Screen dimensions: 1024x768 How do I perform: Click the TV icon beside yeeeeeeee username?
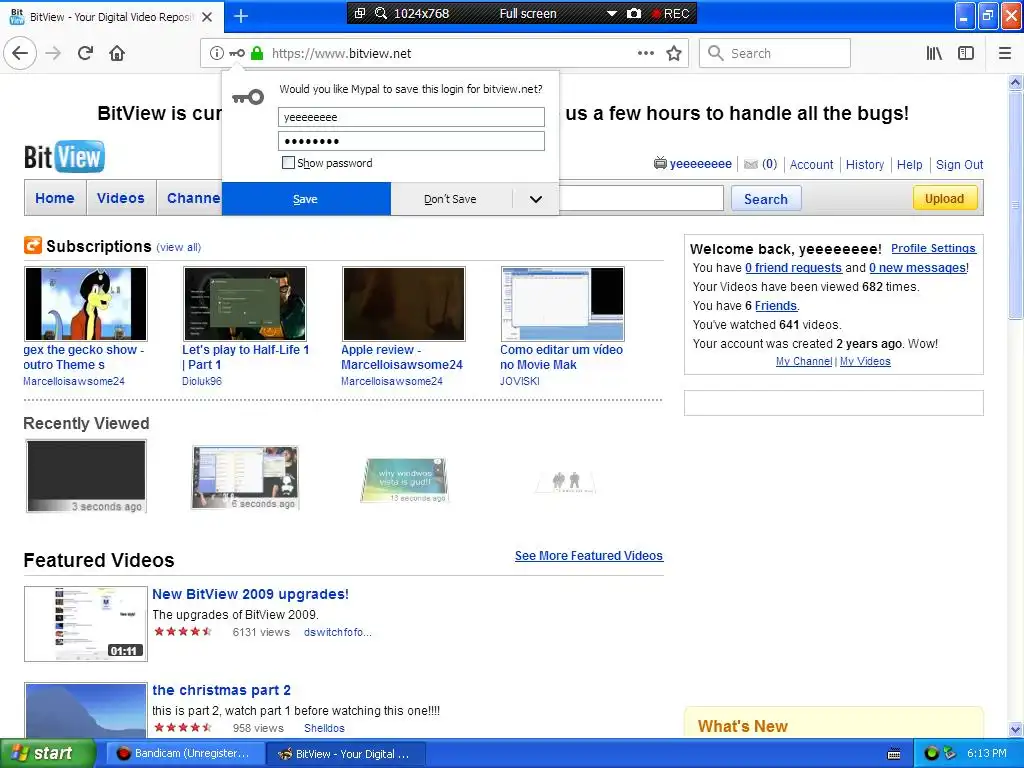pos(660,163)
